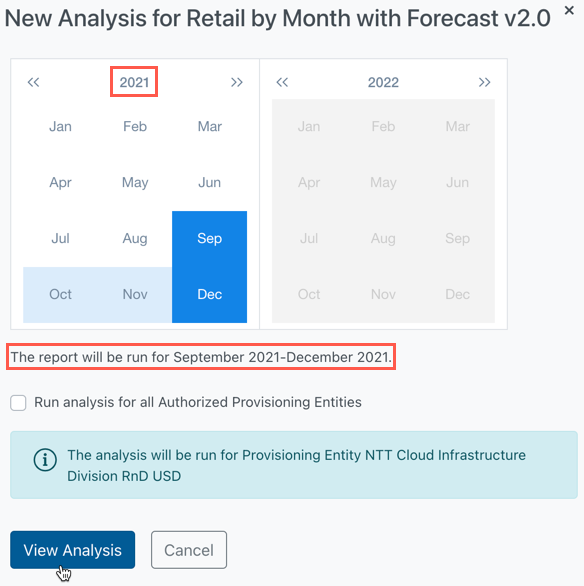This screenshot has width=584, height=586.
Task: Enable analysis for all Authorized Provisioning Entities
Action: pos(18,403)
